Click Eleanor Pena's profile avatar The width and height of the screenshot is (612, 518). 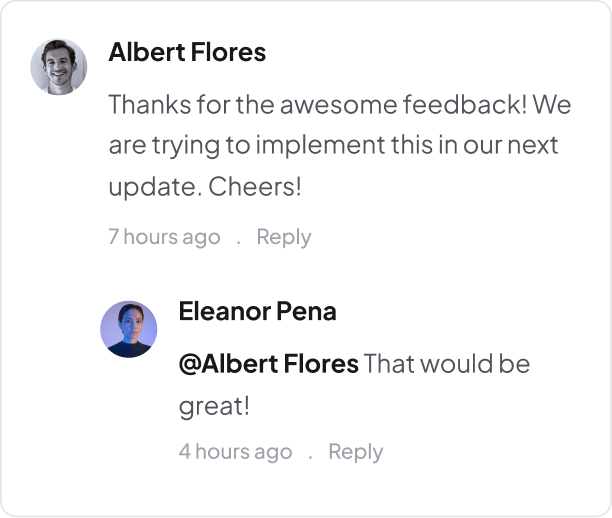tap(129, 329)
